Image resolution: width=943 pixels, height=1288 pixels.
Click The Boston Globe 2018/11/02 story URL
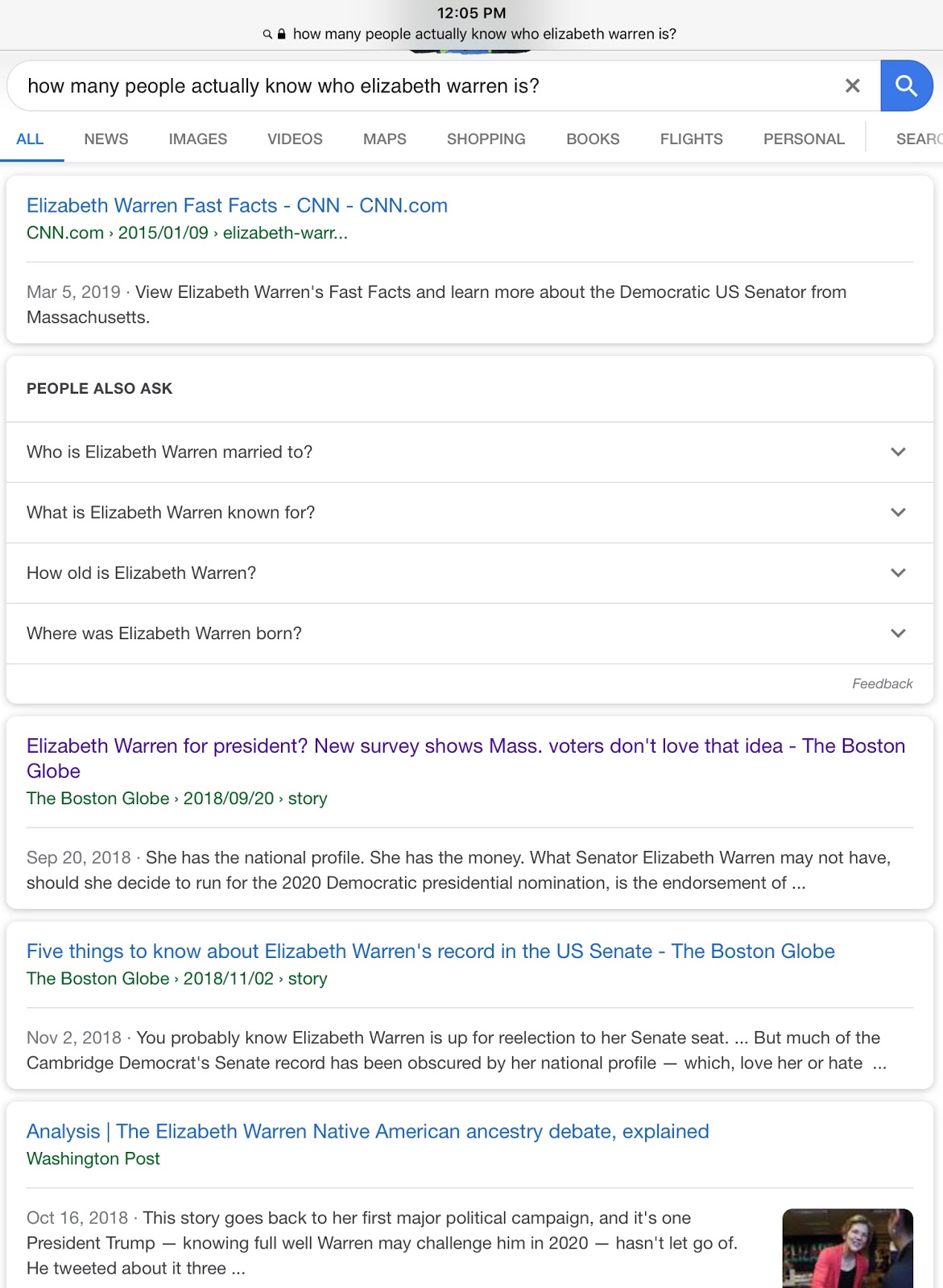tap(177, 978)
